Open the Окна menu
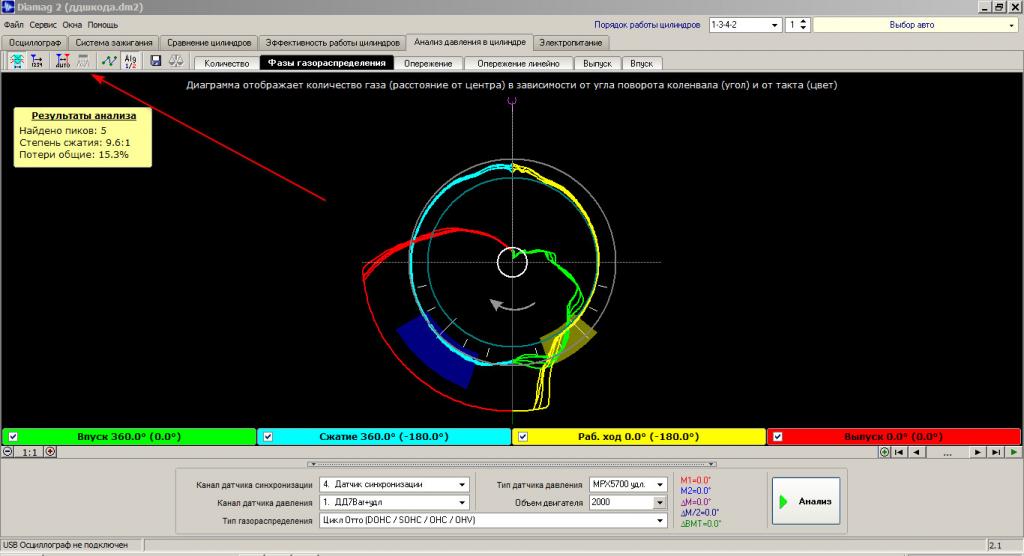This screenshot has height=556, width=1024. click(72, 25)
